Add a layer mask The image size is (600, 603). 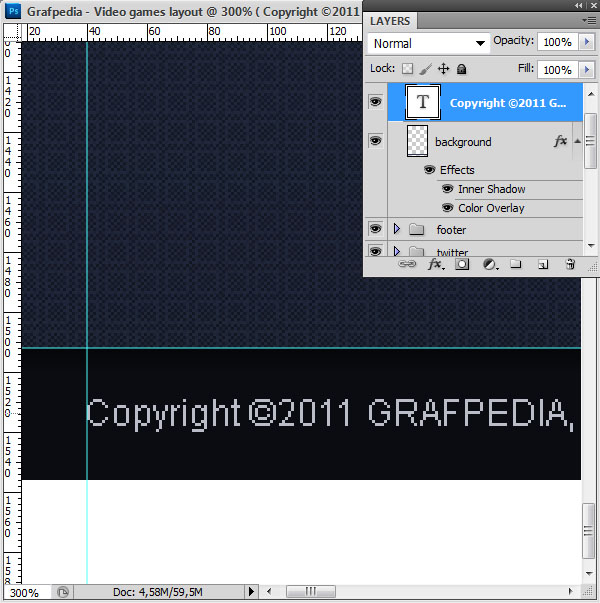462,264
